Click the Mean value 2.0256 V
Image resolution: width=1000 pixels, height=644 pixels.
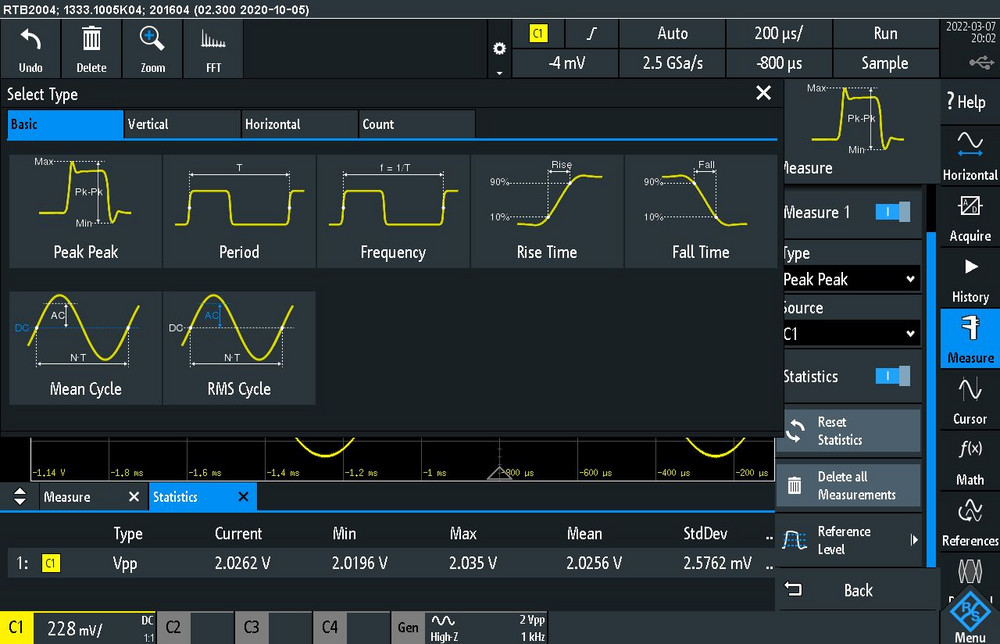[594, 564]
